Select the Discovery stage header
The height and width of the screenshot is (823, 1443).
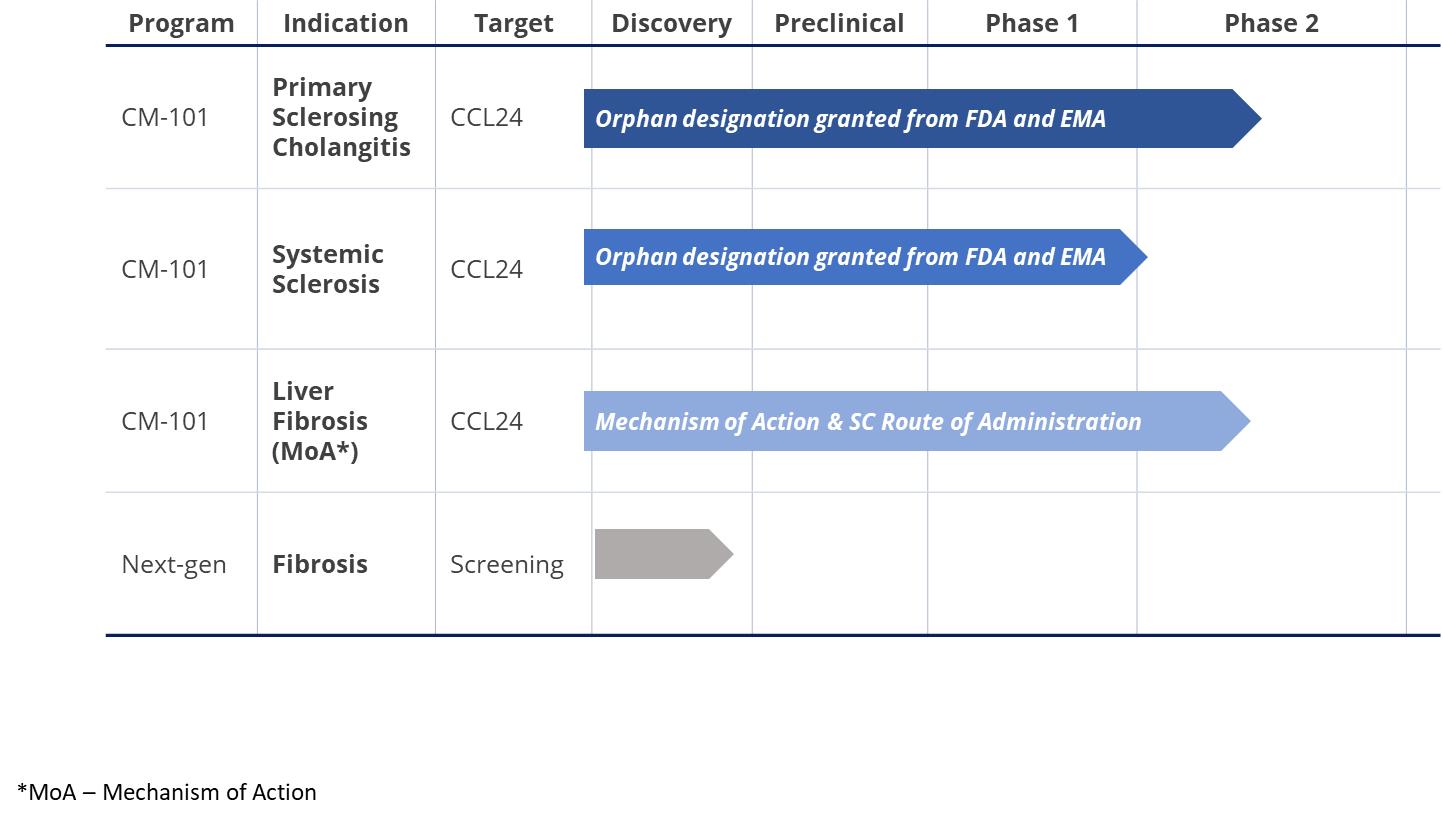pyautogui.click(x=671, y=23)
